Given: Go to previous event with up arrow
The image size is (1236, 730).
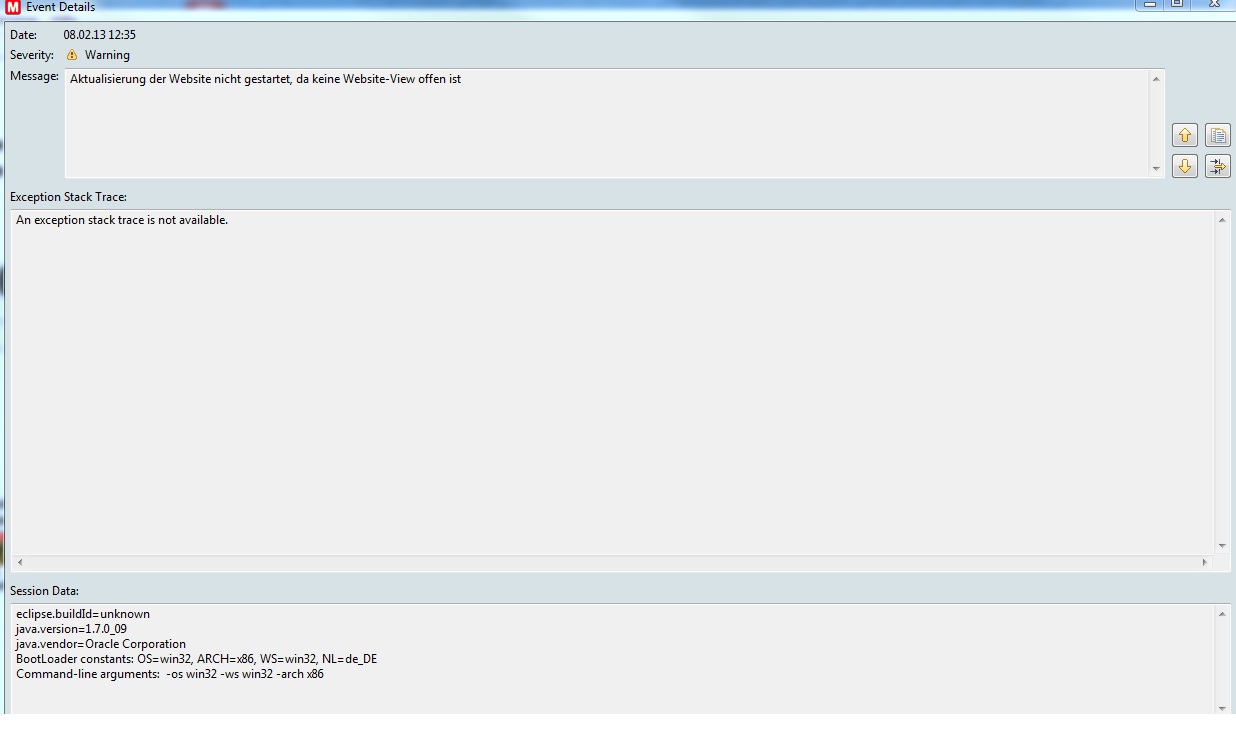Looking at the screenshot, I should click(1185, 135).
